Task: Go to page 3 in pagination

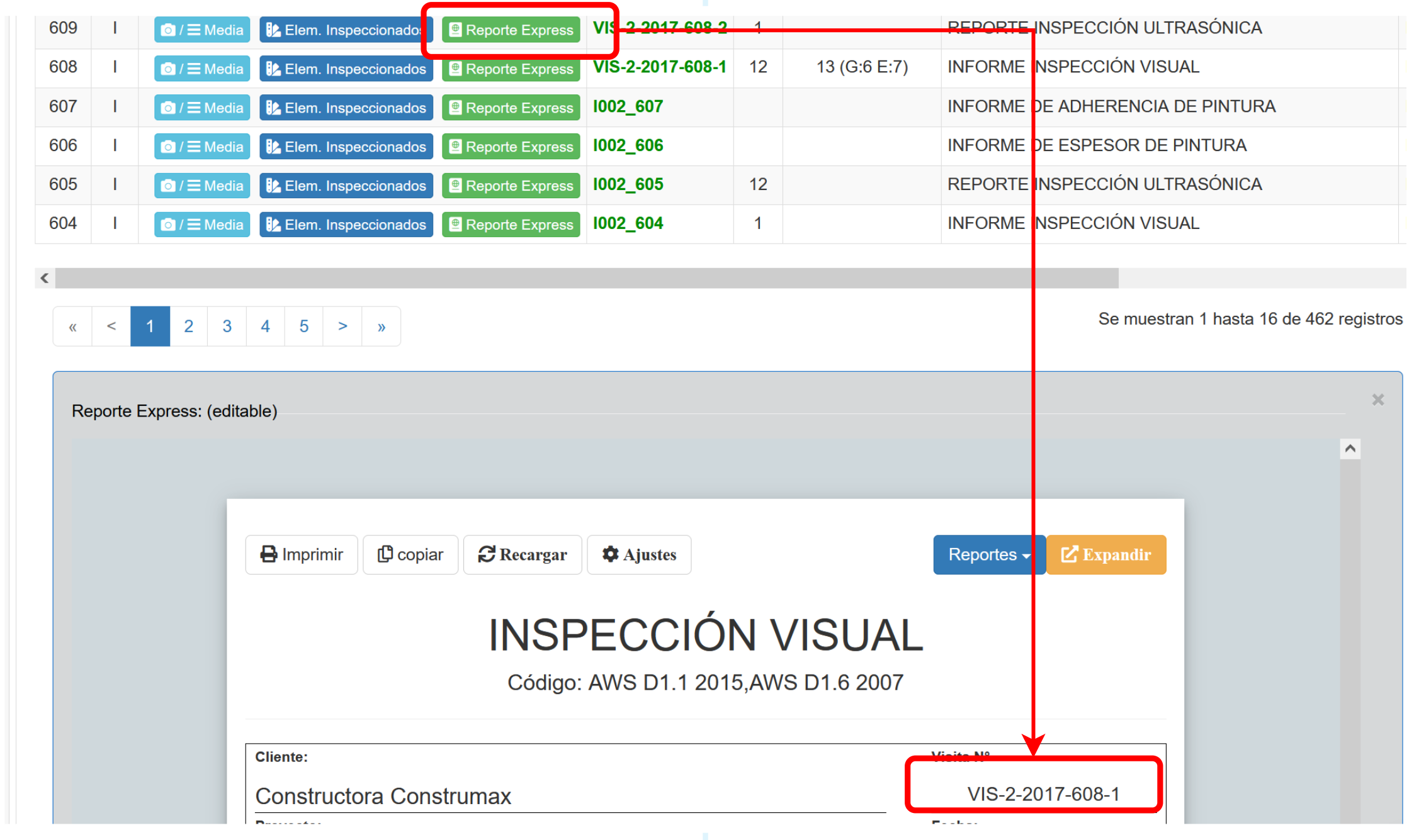Action: pyautogui.click(x=227, y=326)
